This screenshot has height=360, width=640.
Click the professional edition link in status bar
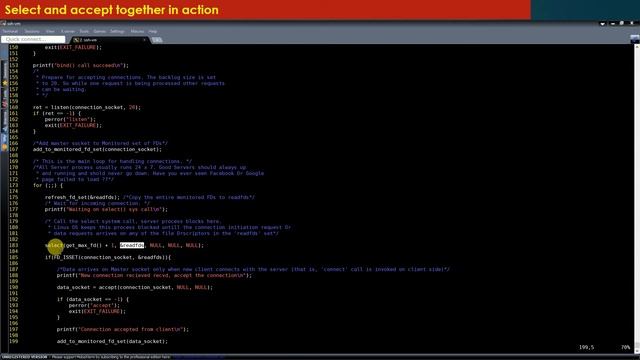point(198,357)
